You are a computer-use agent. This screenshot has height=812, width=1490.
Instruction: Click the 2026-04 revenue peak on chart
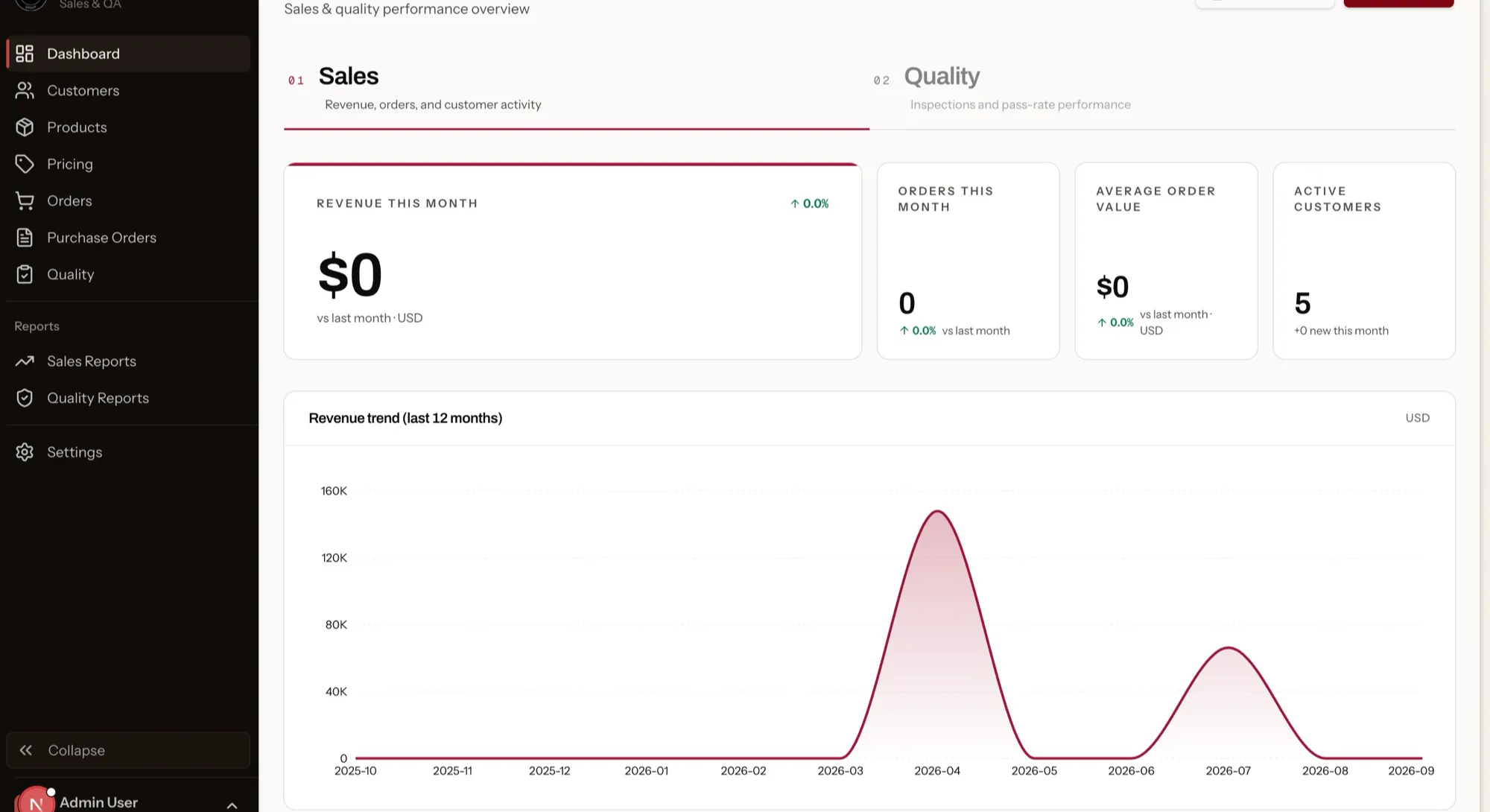(937, 511)
